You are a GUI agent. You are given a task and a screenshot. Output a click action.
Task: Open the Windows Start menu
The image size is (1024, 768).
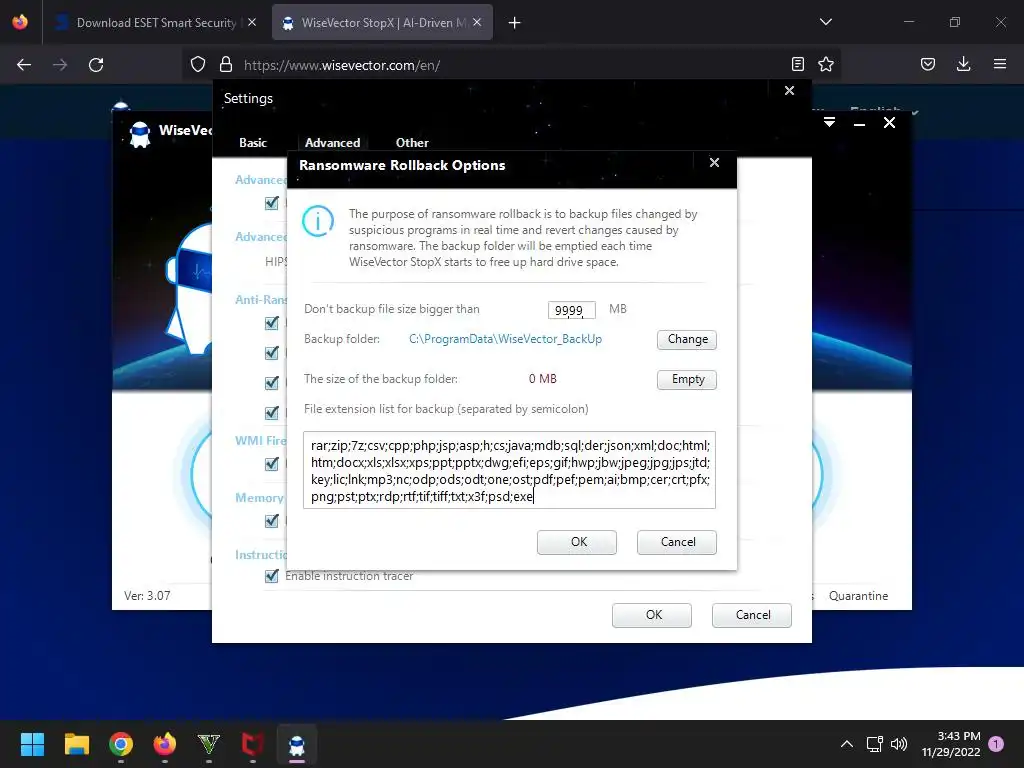32,744
